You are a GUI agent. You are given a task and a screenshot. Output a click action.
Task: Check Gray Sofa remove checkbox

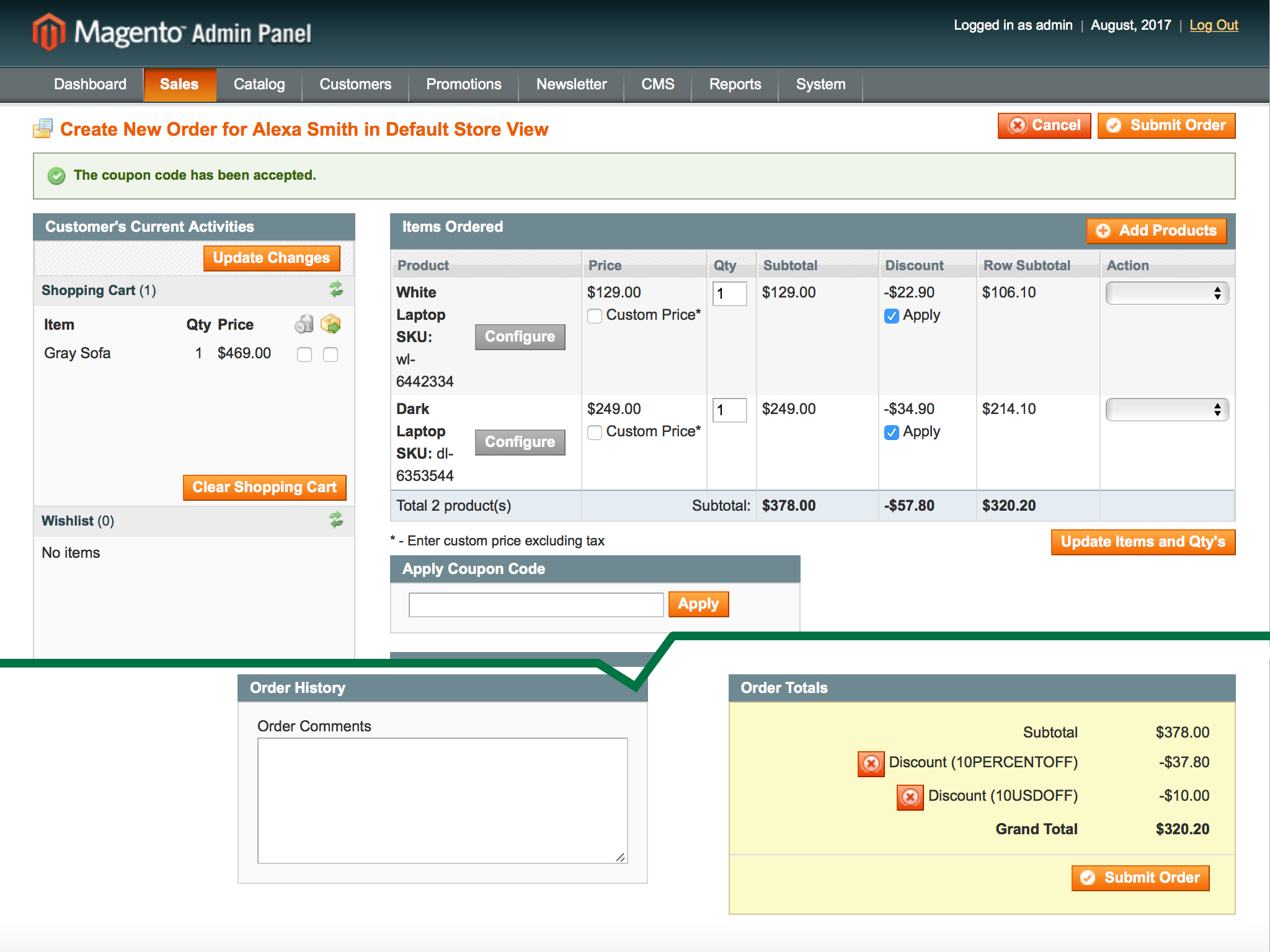(x=304, y=354)
